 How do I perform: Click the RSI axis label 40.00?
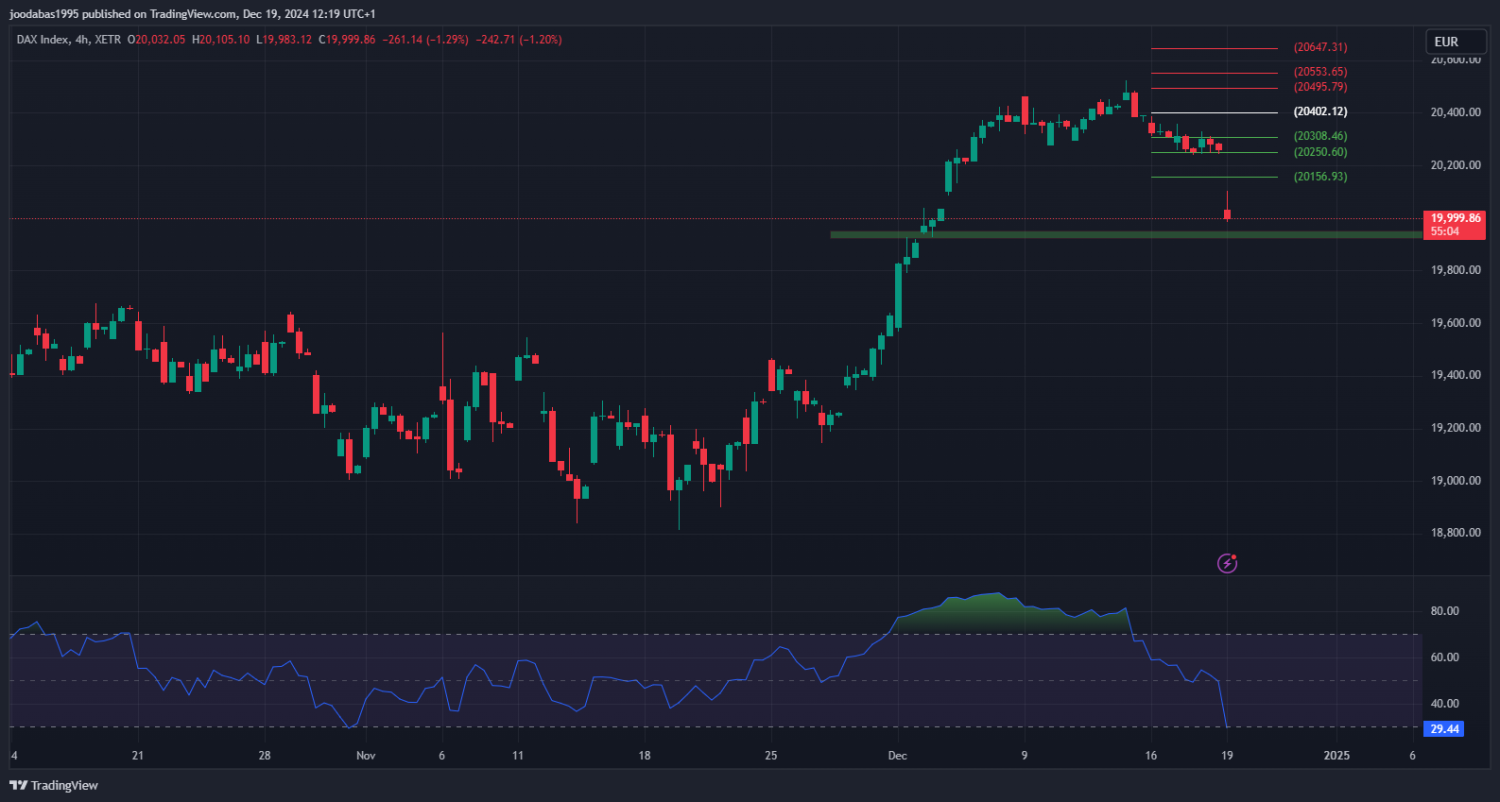click(1446, 704)
